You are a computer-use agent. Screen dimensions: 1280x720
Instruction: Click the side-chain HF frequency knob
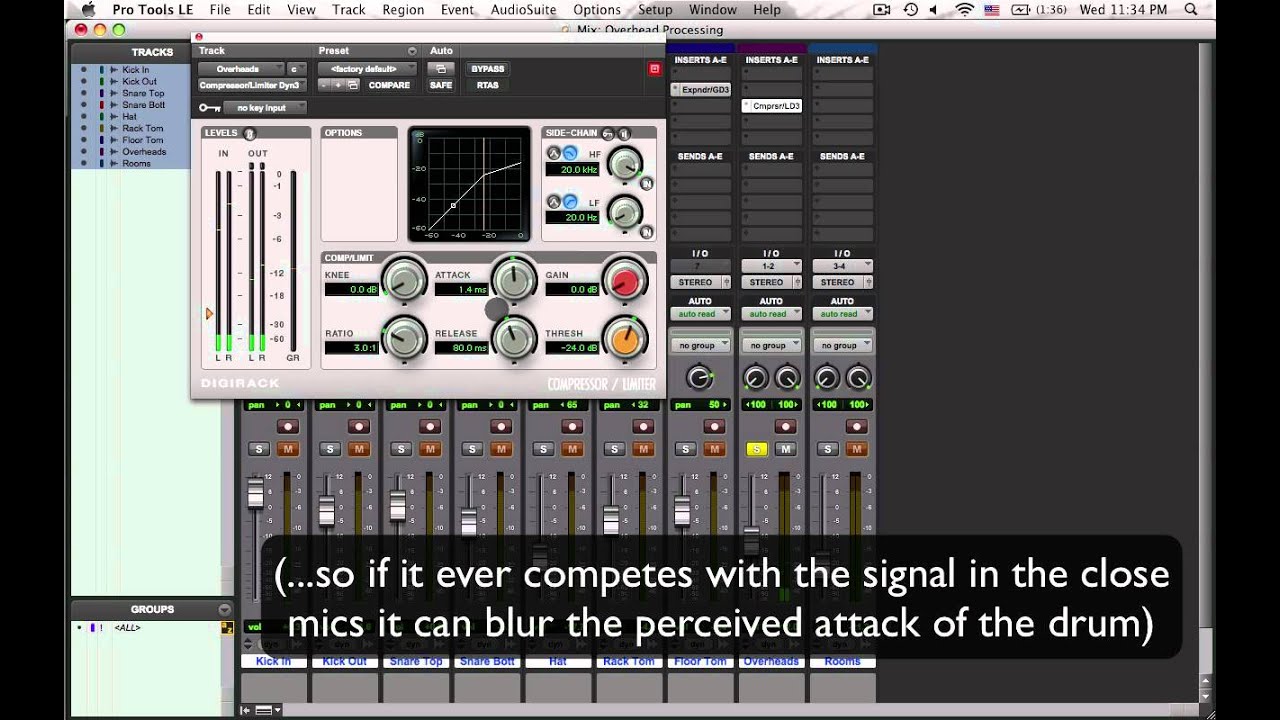[x=625, y=163]
